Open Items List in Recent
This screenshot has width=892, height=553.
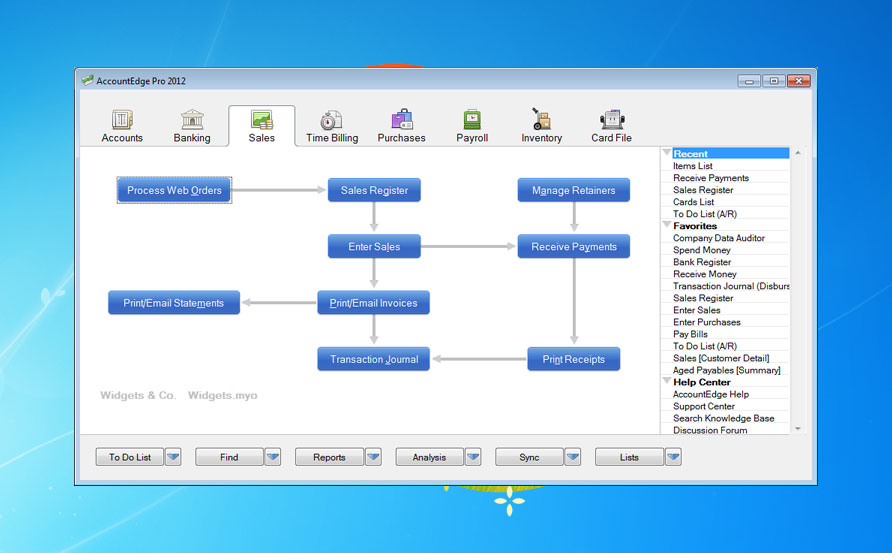pos(692,166)
